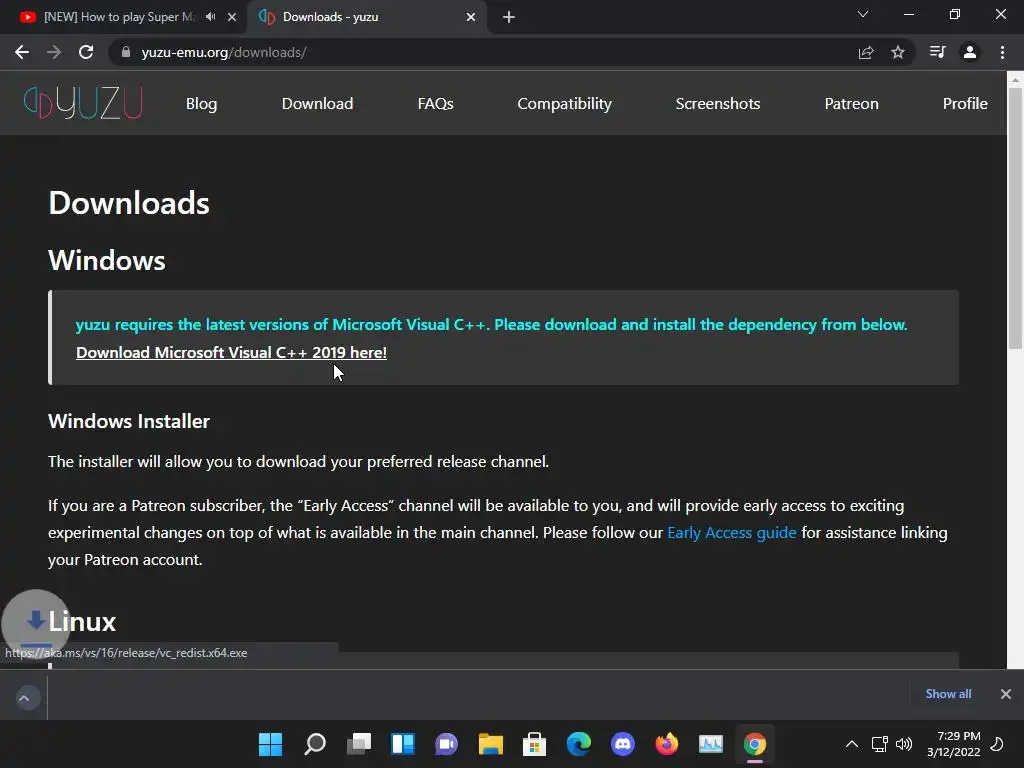Image resolution: width=1024 pixels, height=768 pixels.
Task: Expand the download item chevron in download bar
Action: pos(24,698)
